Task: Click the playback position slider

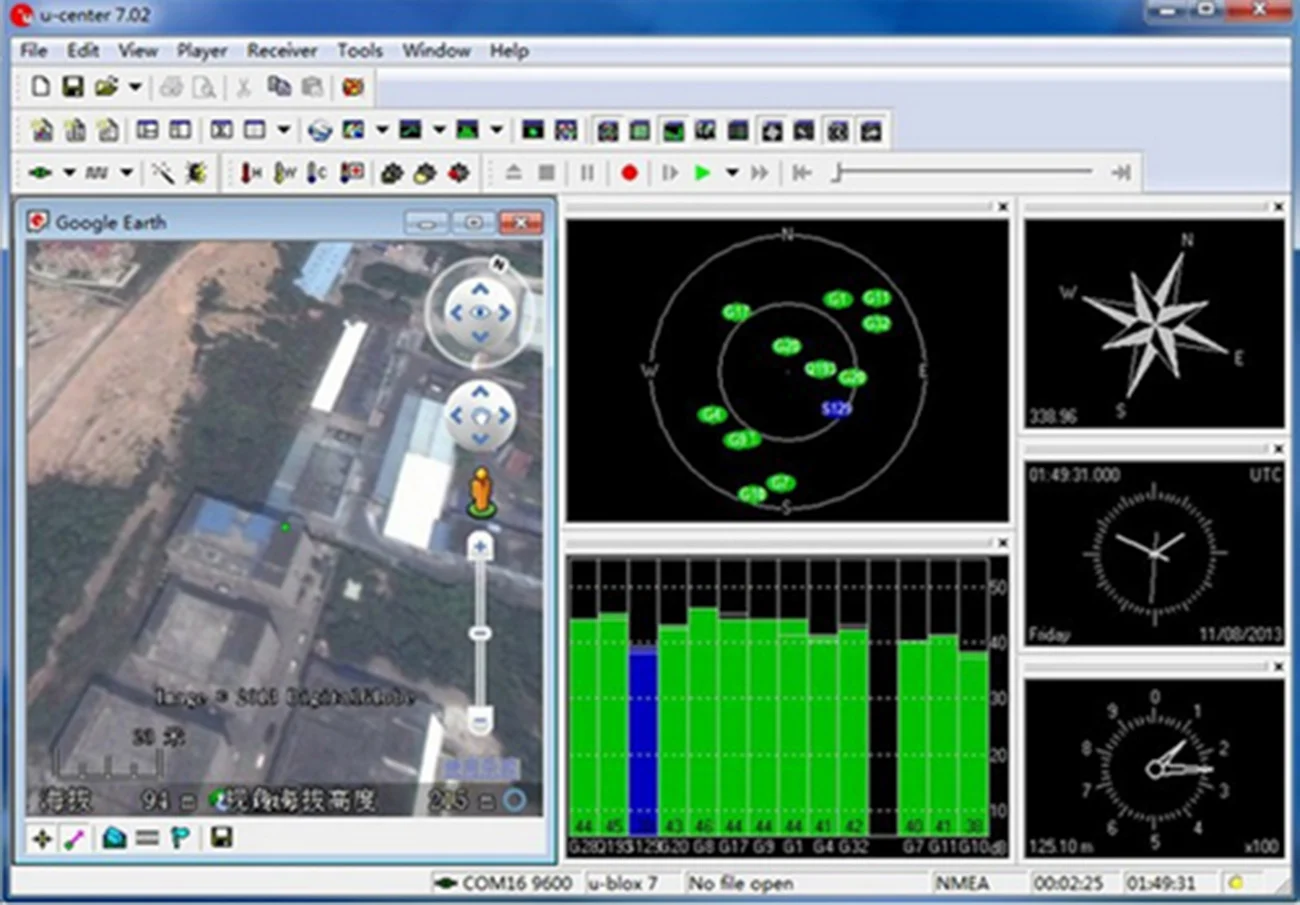Action: click(963, 173)
